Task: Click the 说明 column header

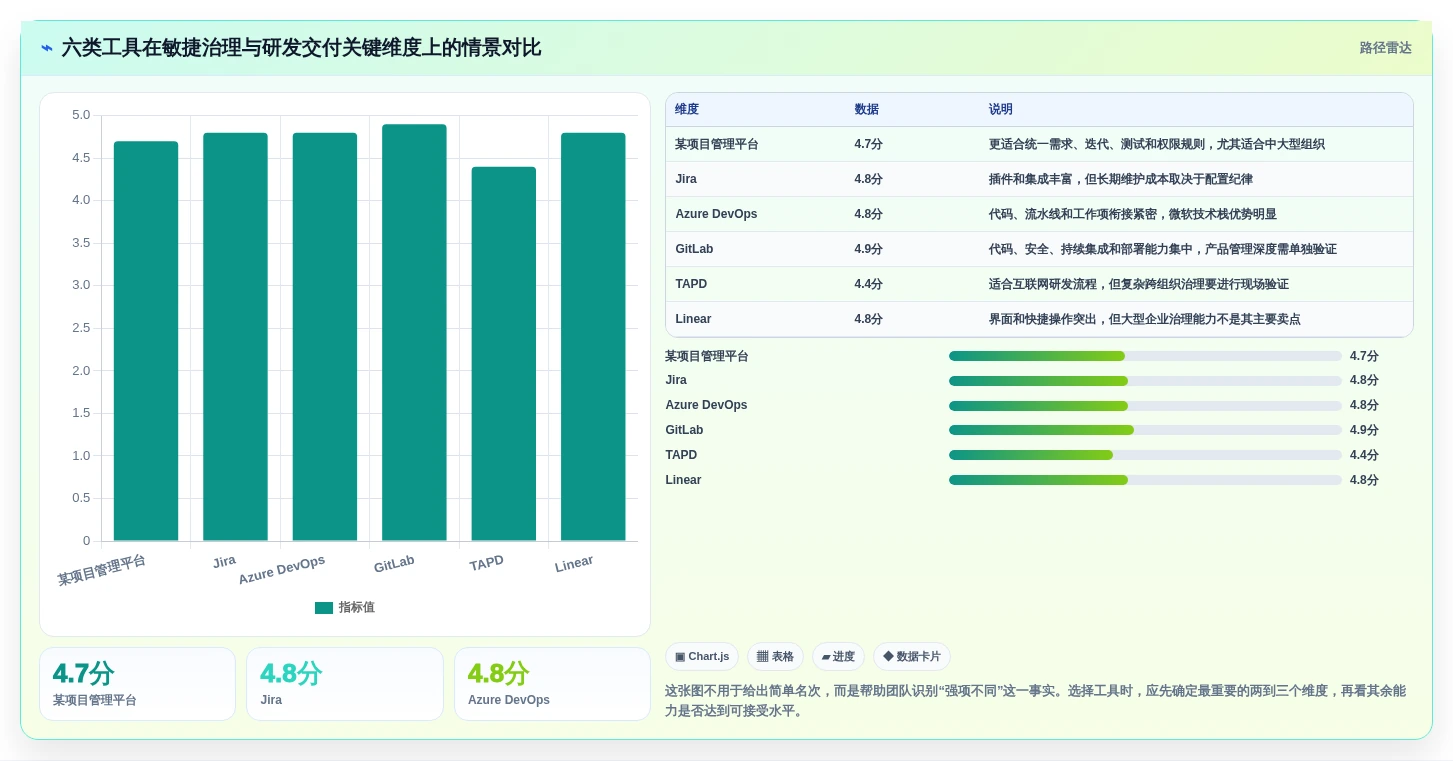Action: [1001, 110]
